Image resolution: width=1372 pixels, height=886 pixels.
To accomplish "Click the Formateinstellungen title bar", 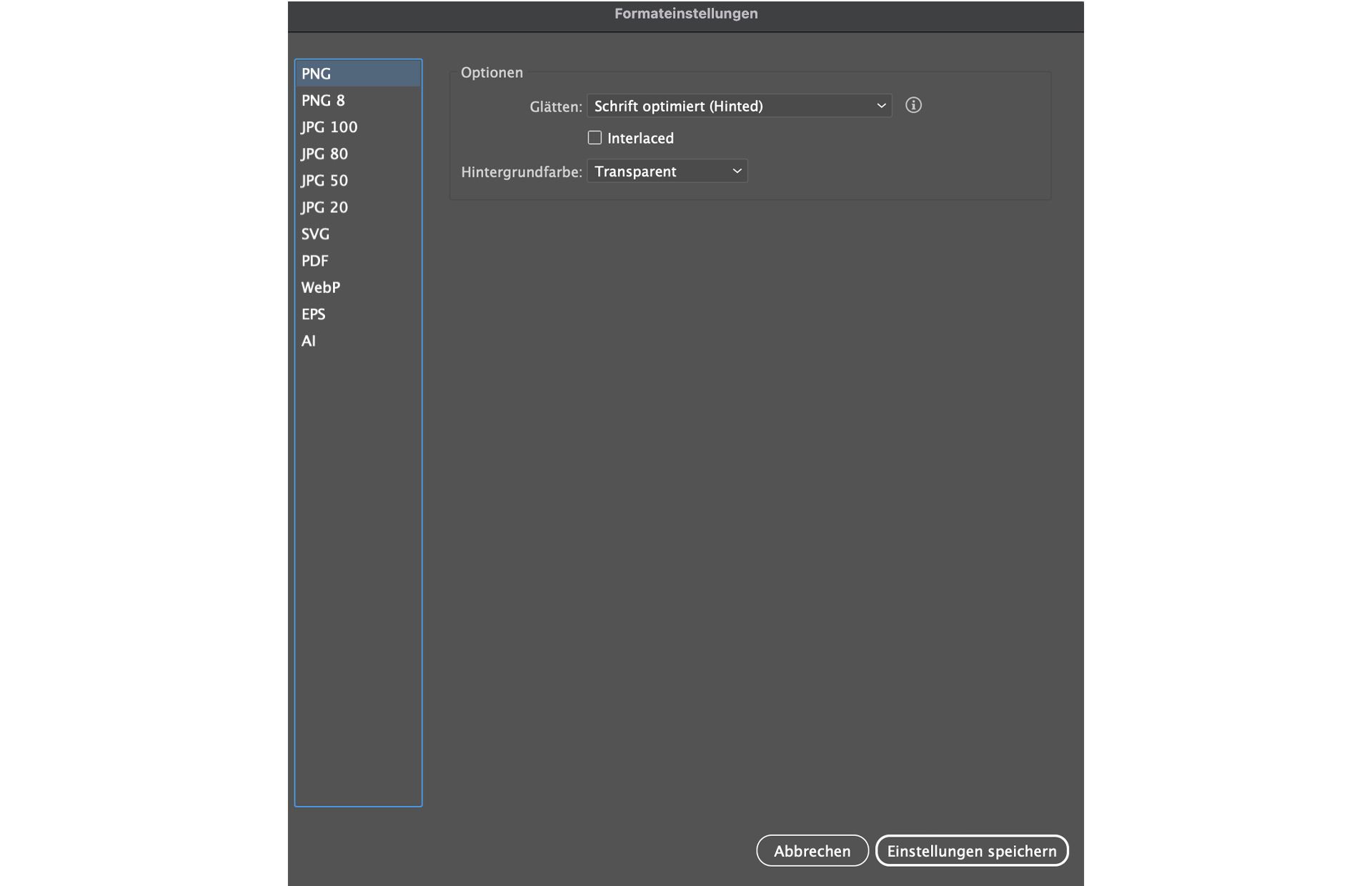I will click(x=685, y=14).
